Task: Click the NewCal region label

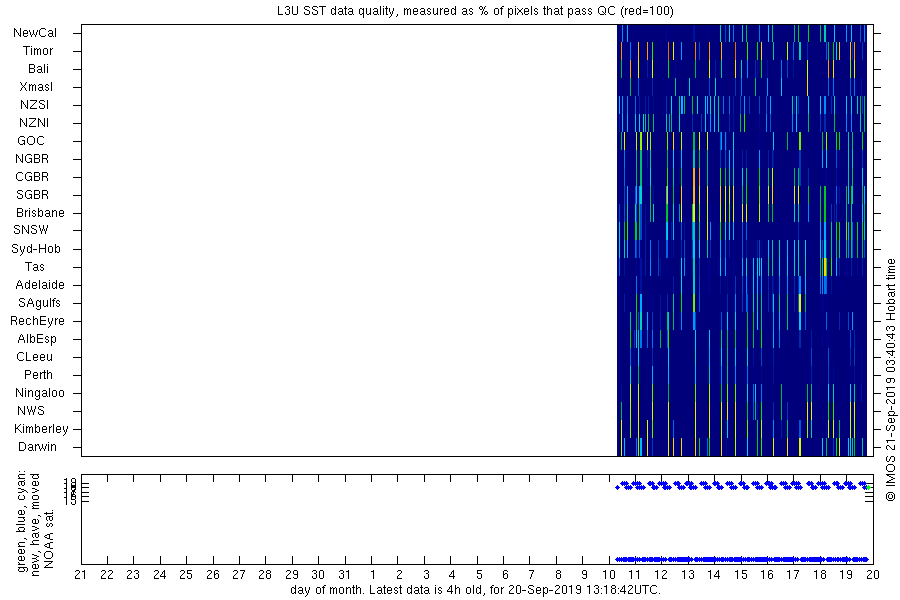Action: coord(35,33)
